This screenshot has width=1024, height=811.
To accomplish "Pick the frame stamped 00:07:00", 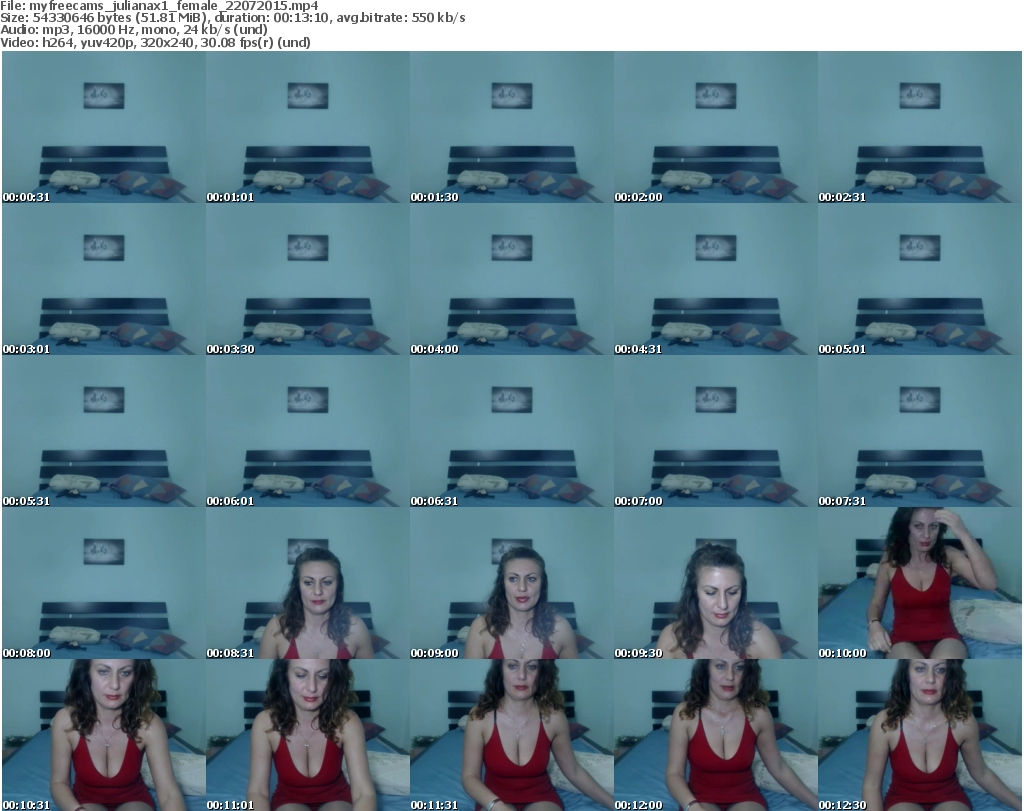I will pyautogui.click(x=716, y=431).
